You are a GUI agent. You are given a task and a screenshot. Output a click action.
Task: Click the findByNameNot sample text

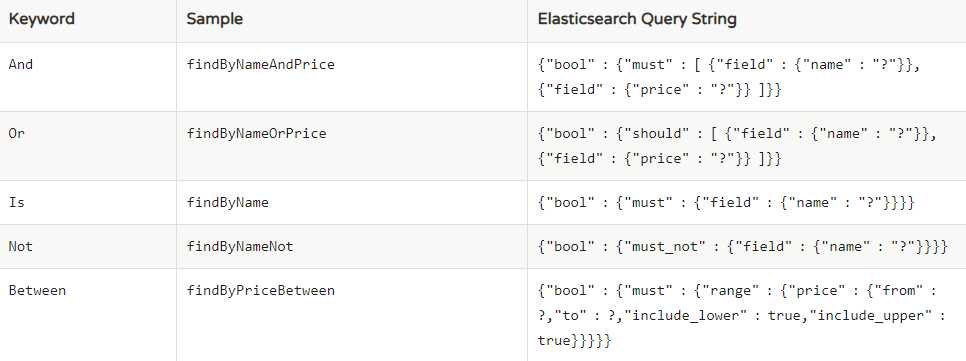click(240, 246)
